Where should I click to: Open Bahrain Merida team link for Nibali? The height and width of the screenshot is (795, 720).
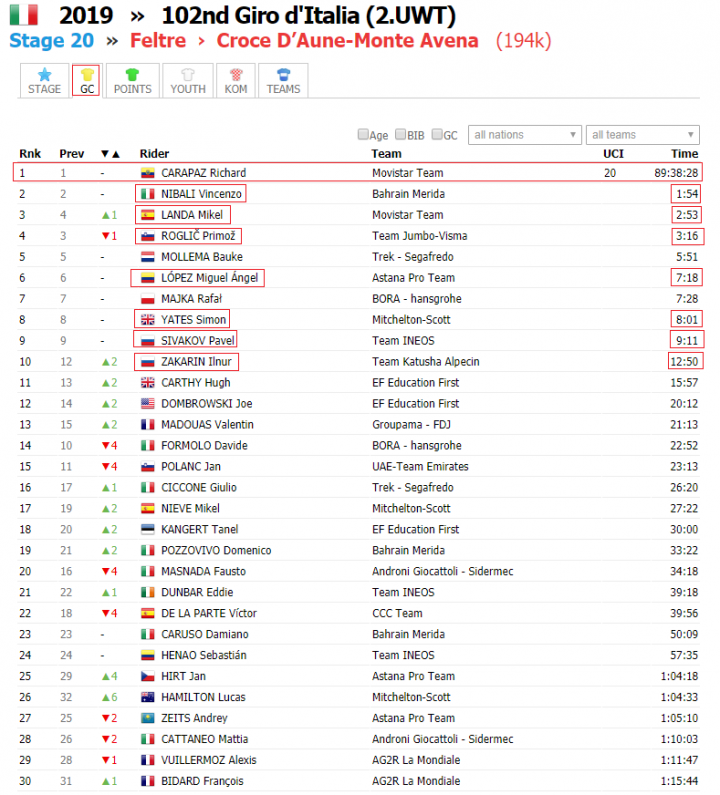(x=408, y=194)
